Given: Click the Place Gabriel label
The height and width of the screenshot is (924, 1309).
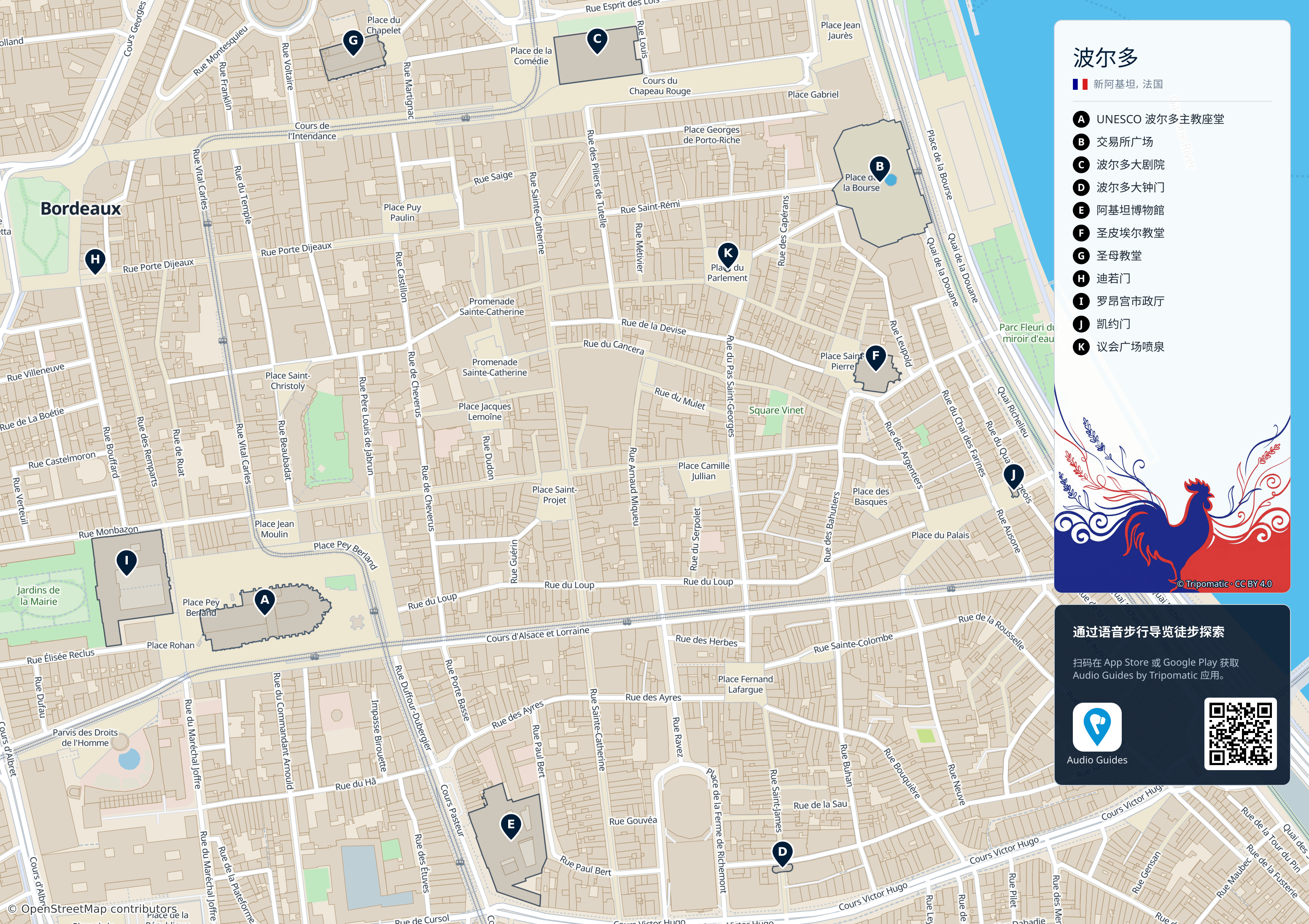Looking at the screenshot, I should tap(813, 94).
